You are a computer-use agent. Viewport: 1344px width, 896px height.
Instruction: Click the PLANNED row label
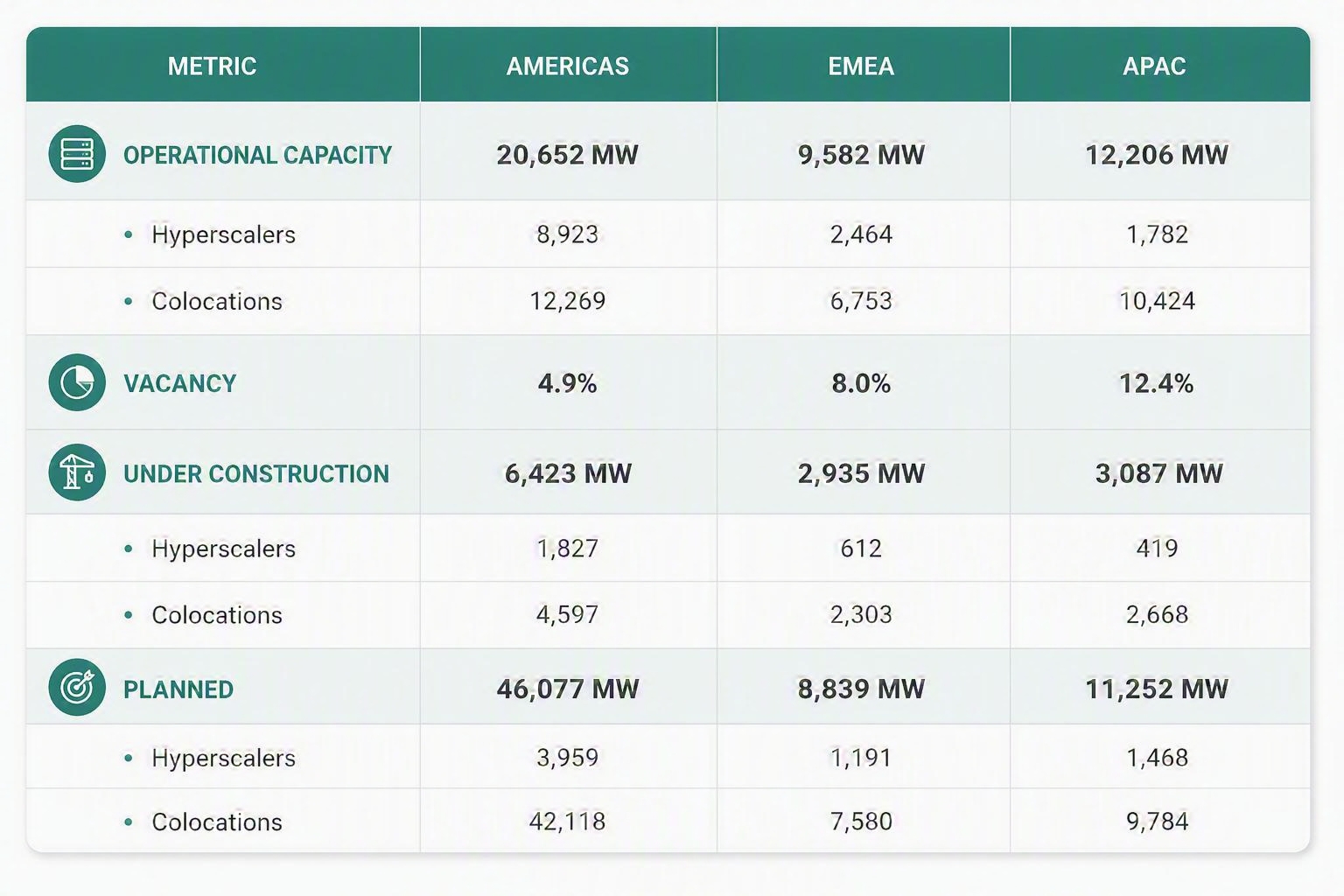178,689
